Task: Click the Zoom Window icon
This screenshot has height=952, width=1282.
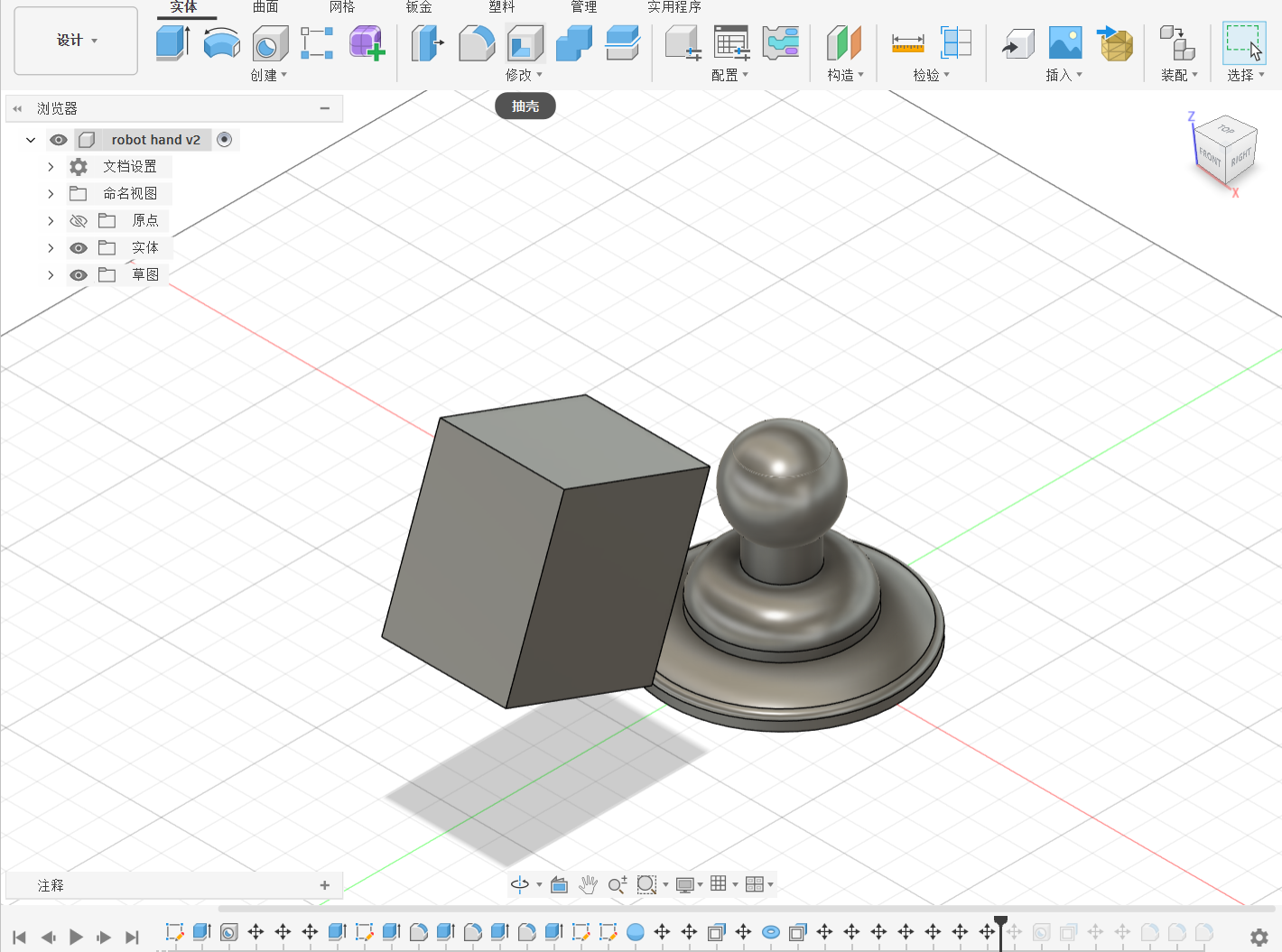Action: pos(646,884)
